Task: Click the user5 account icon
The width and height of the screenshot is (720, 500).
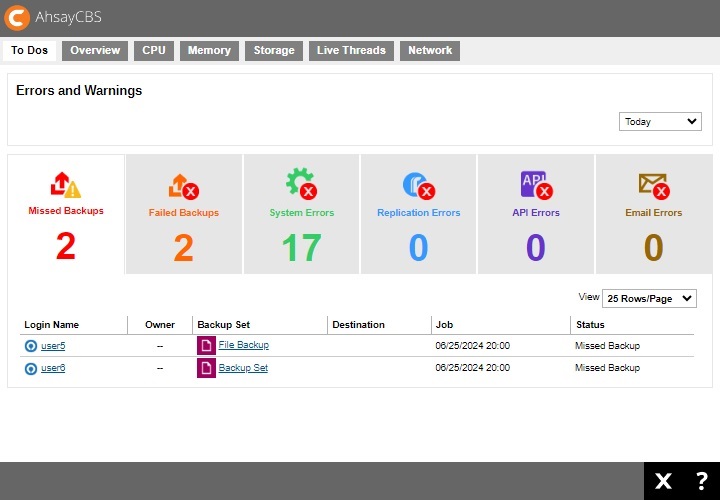Action: (30, 346)
